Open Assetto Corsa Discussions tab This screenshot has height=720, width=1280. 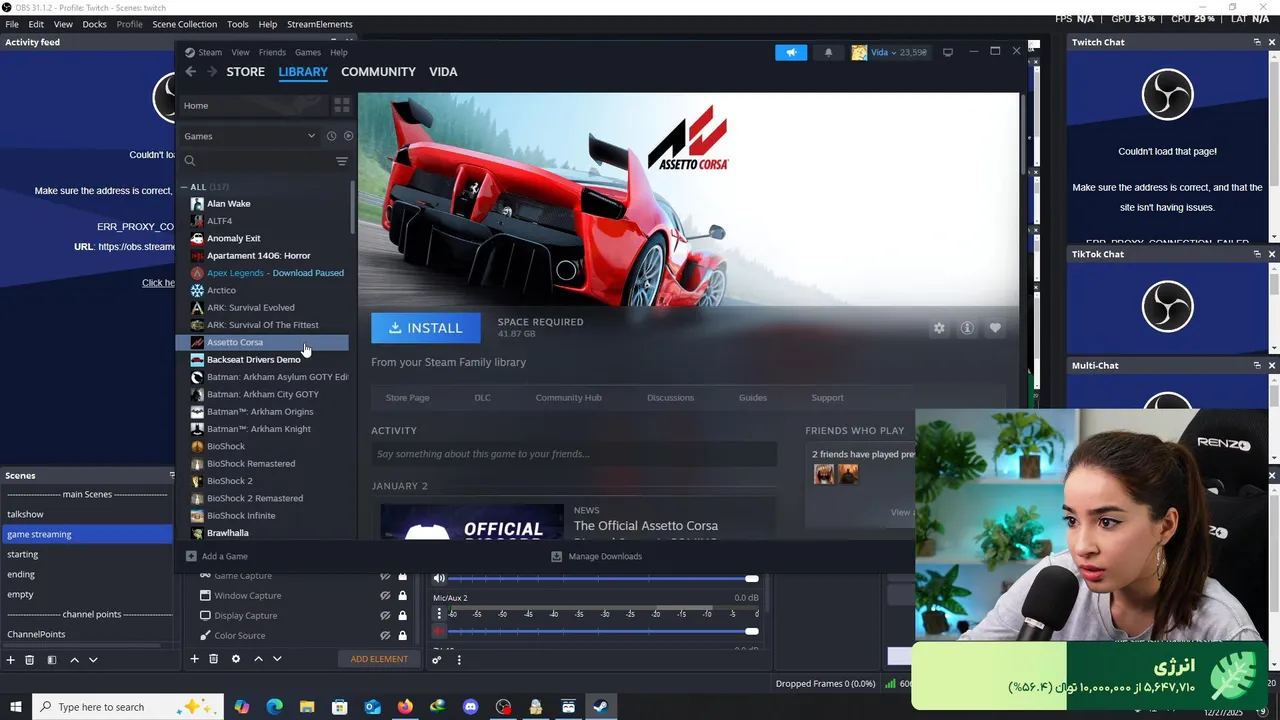click(670, 398)
